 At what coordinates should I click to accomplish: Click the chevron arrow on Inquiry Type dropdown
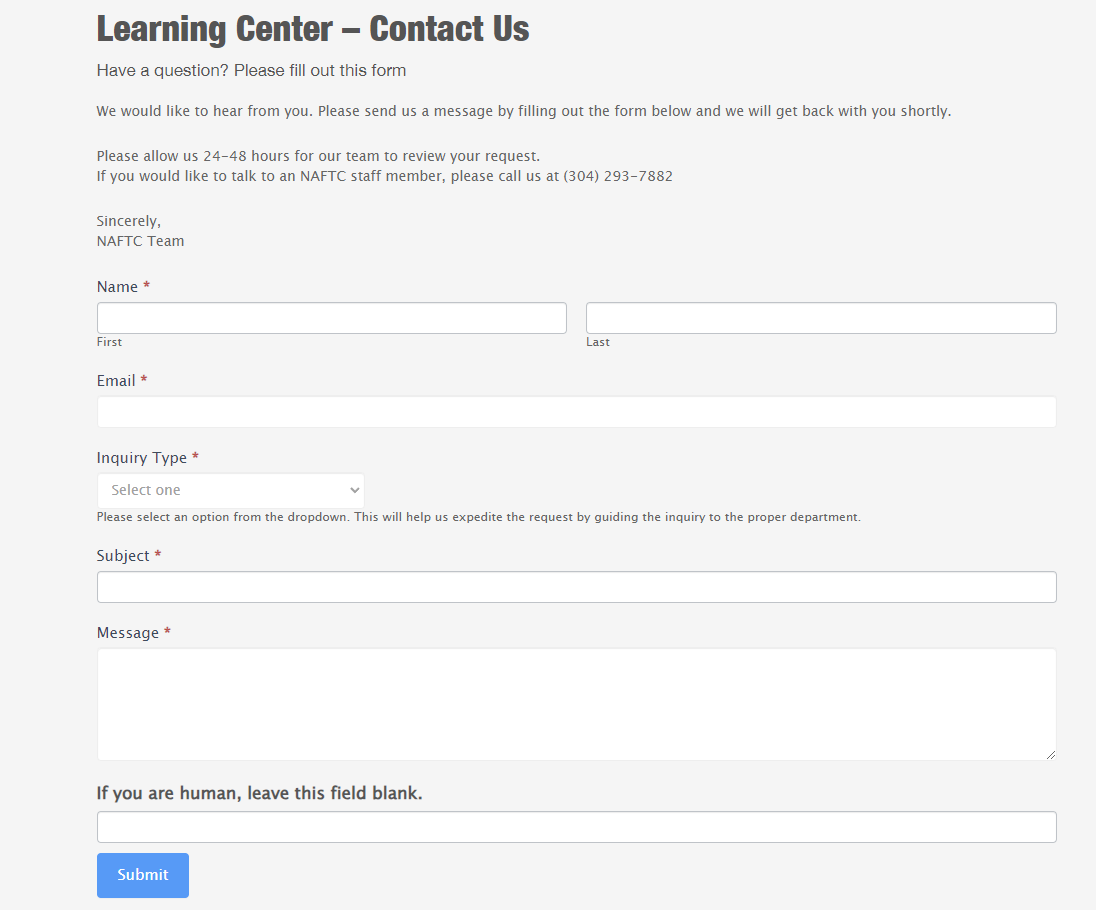(354, 490)
